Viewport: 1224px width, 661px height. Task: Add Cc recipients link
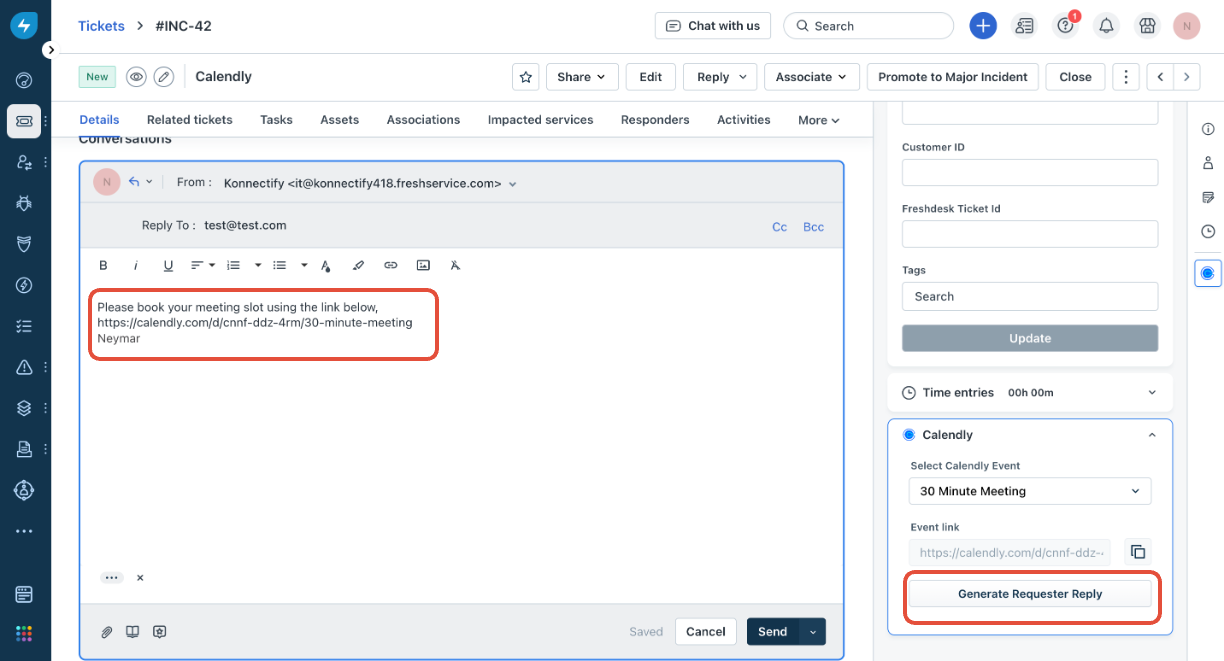point(780,227)
